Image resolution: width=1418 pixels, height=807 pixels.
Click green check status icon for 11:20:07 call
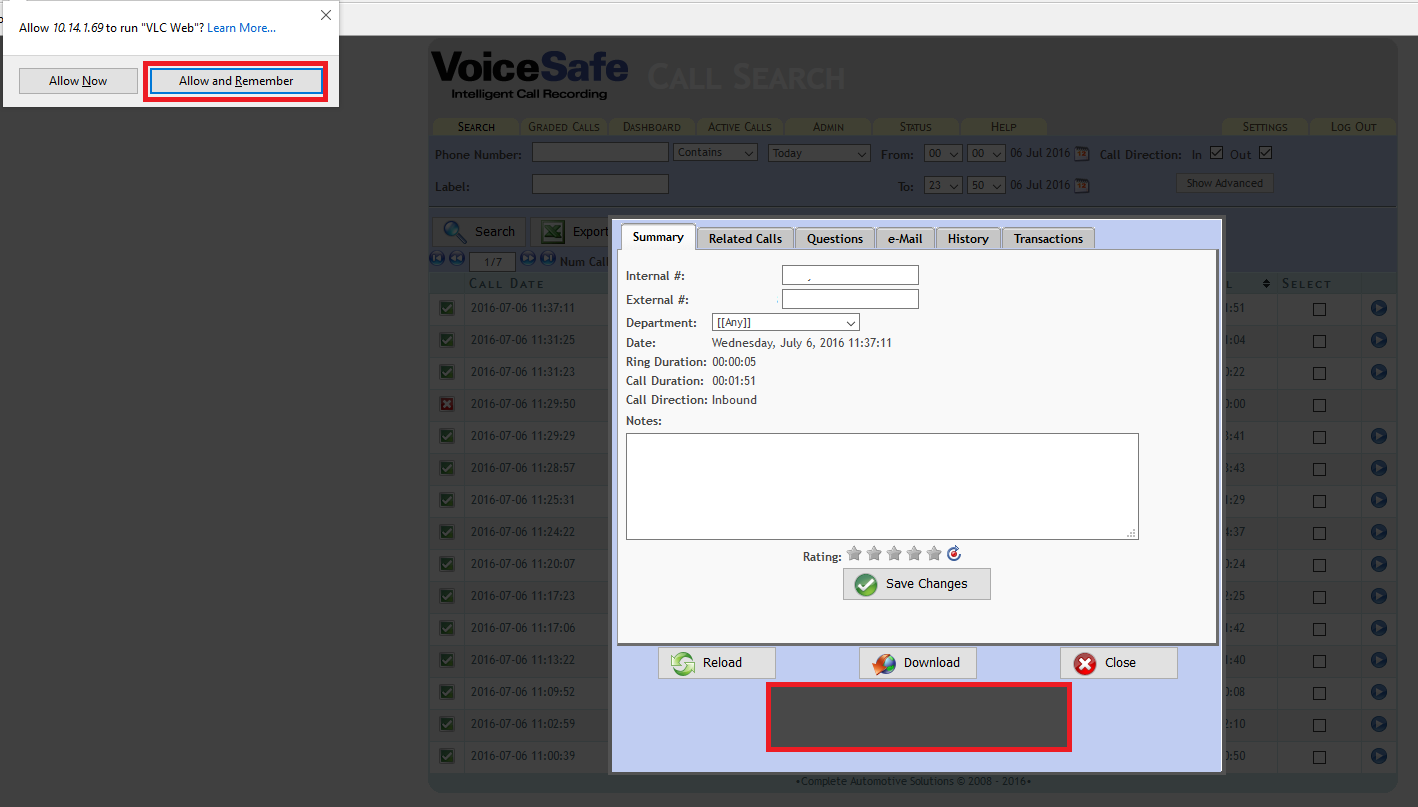(x=447, y=564)
